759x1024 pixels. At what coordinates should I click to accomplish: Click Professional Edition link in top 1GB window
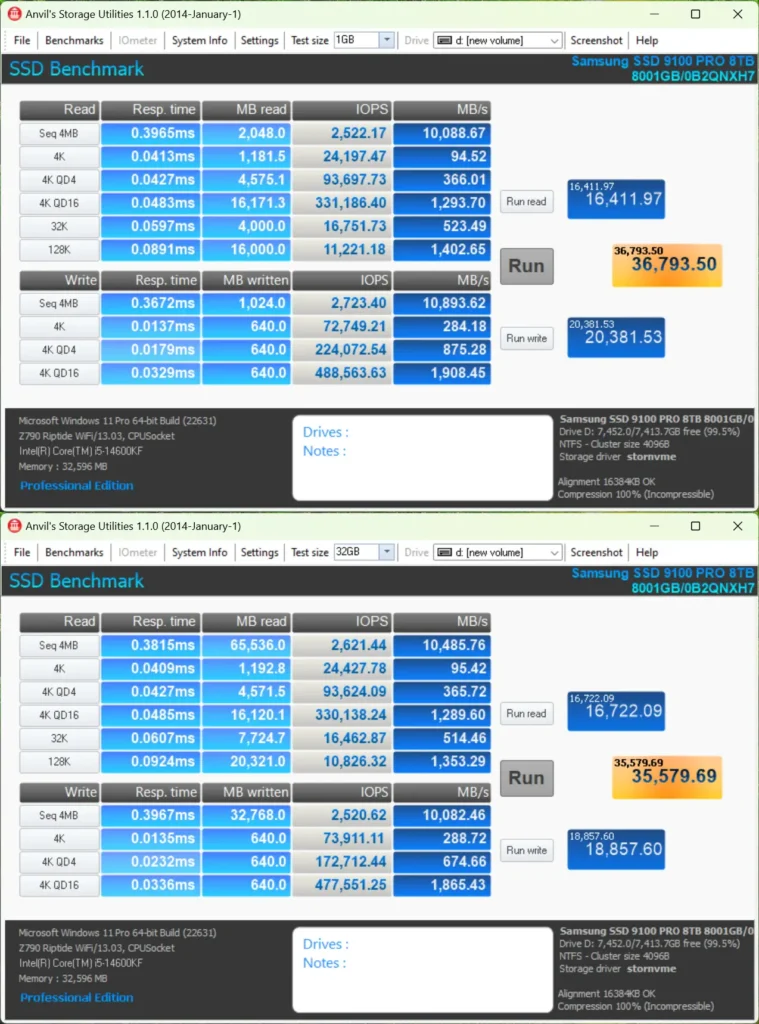pyautogui.click(x=76, y=485)
